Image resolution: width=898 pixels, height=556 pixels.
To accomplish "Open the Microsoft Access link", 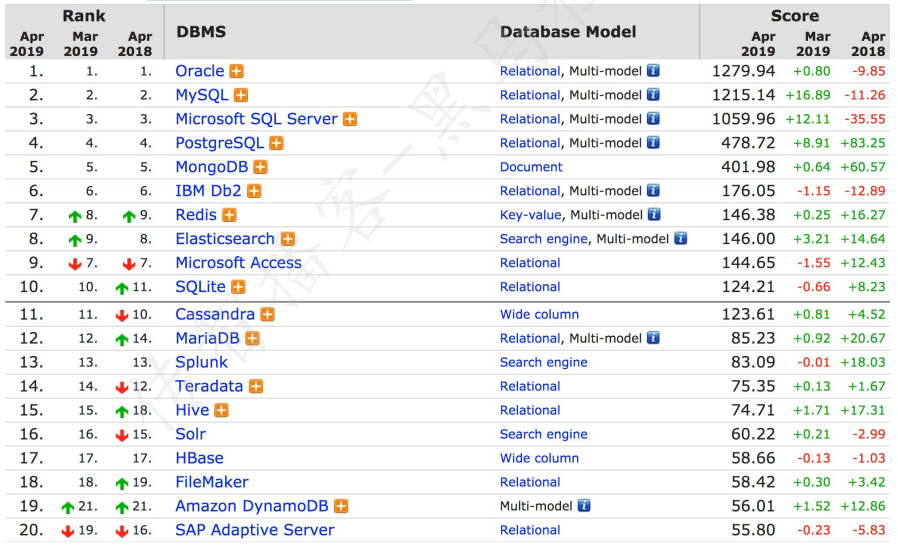I will pos(238,263).
